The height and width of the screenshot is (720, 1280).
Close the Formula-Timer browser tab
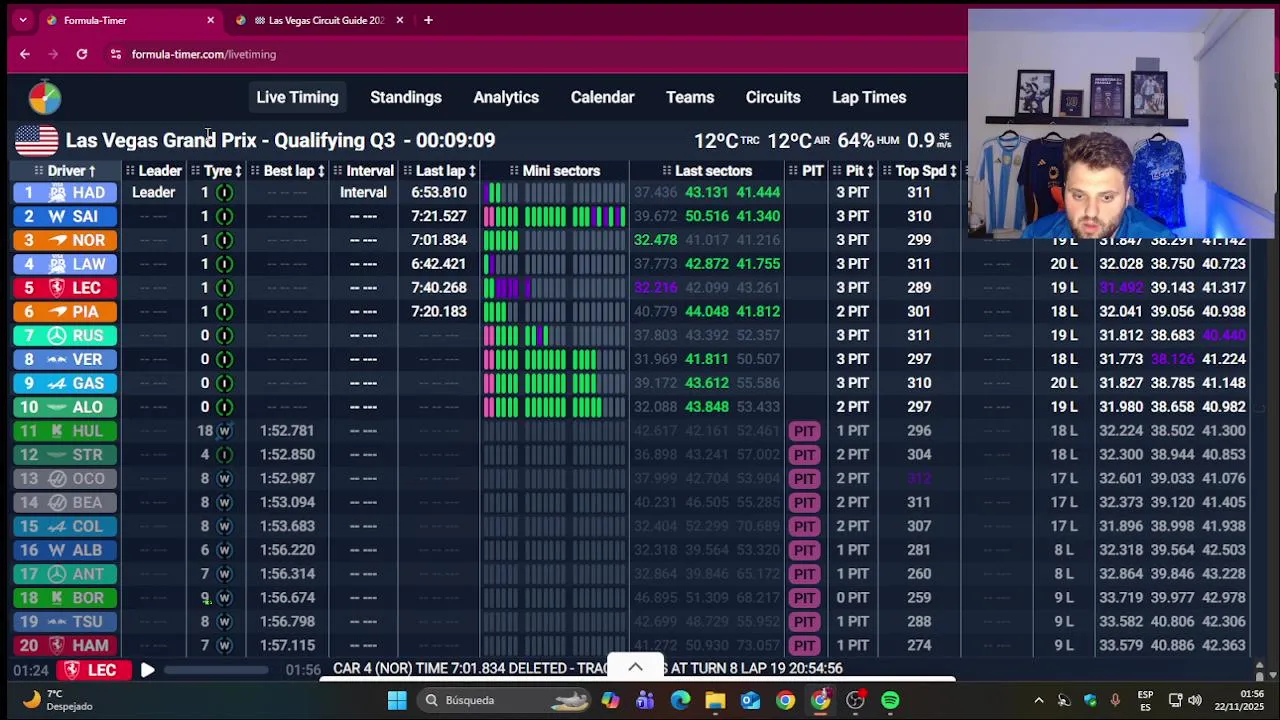210,20
